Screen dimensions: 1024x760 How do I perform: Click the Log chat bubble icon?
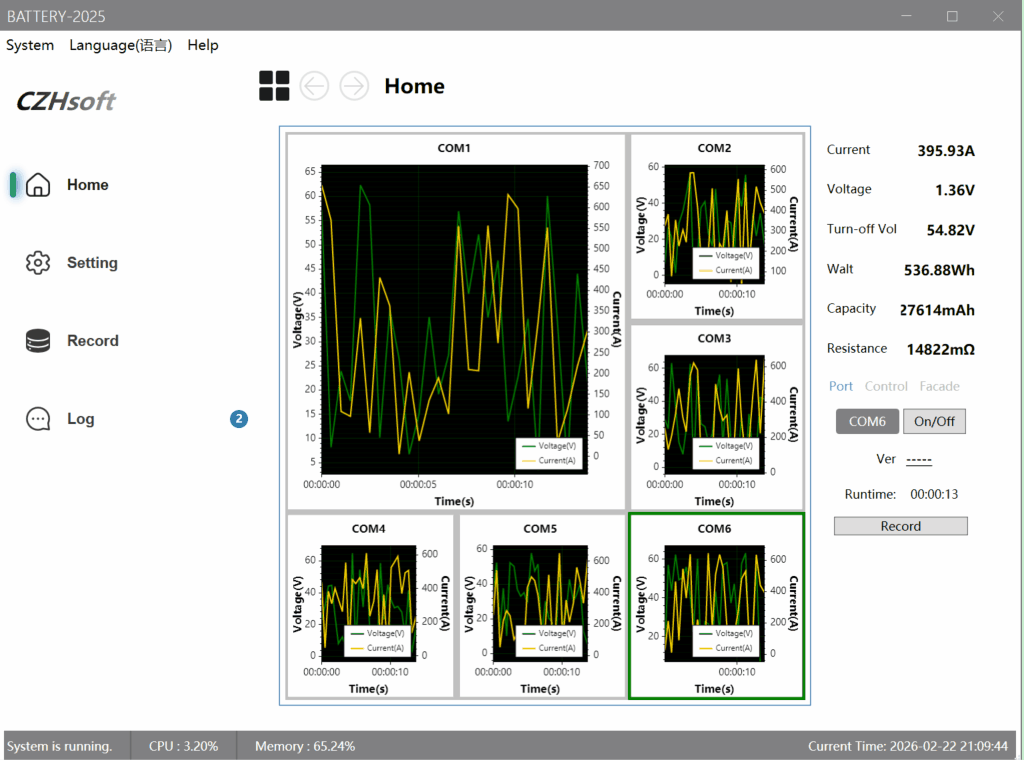pyautogui.click(x=38, y=419)
